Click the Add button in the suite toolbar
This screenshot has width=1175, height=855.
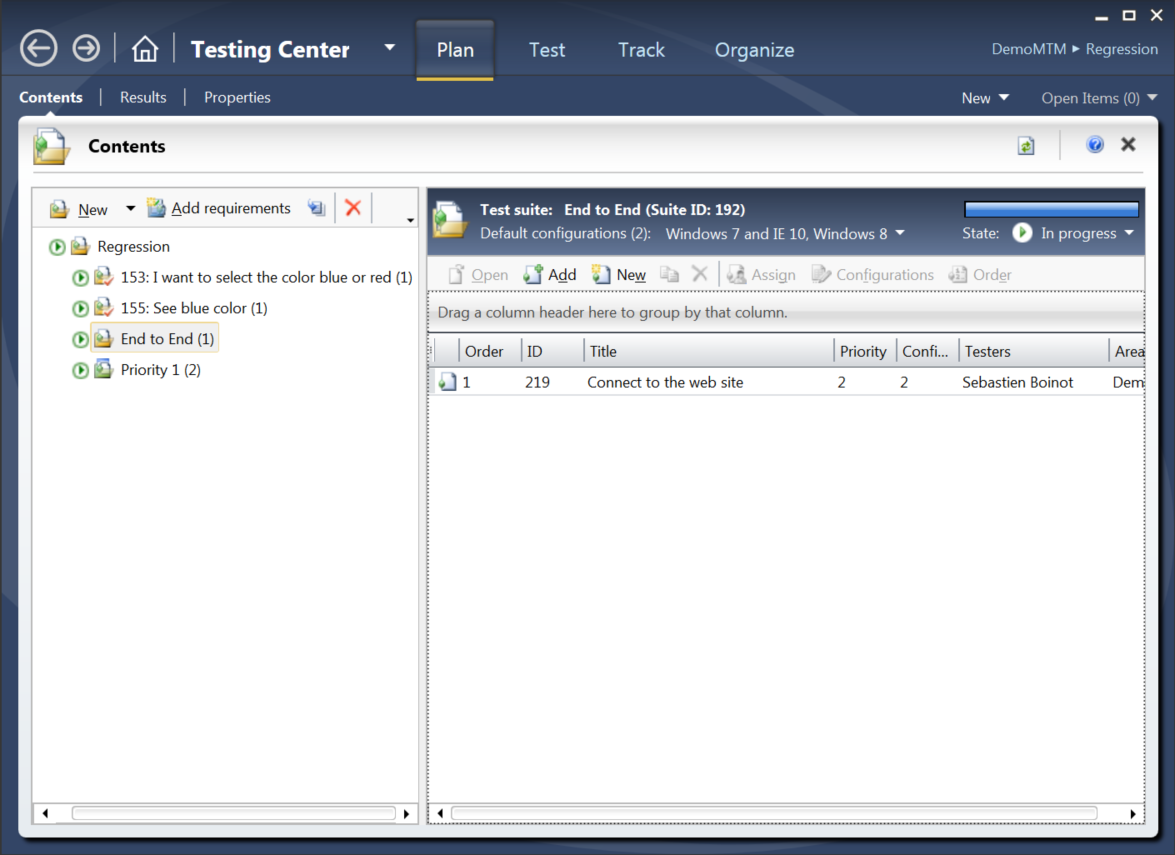pyautogui.click(x=562, y=274)
